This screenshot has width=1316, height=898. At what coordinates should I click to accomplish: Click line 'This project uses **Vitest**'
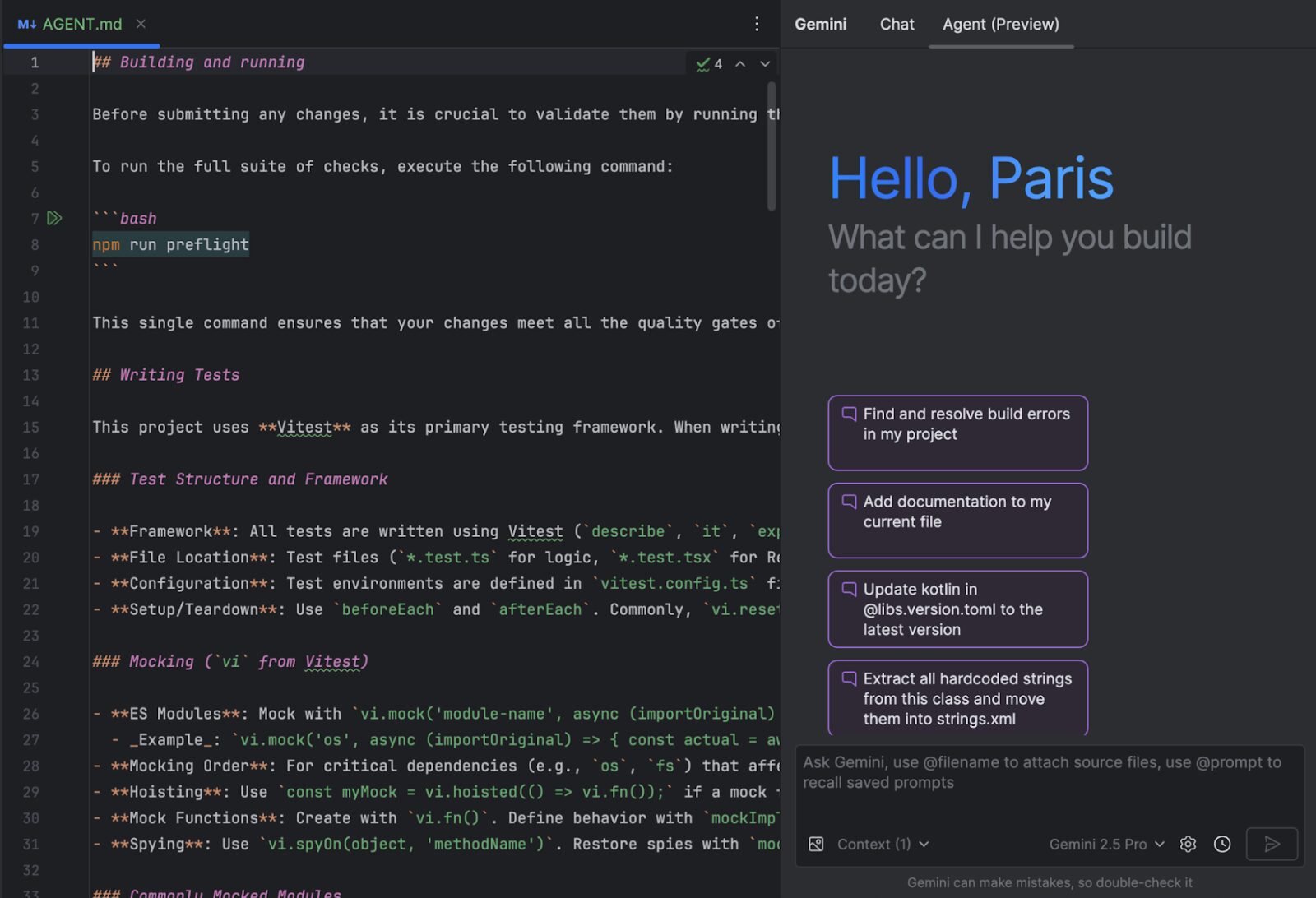point(436,428)
